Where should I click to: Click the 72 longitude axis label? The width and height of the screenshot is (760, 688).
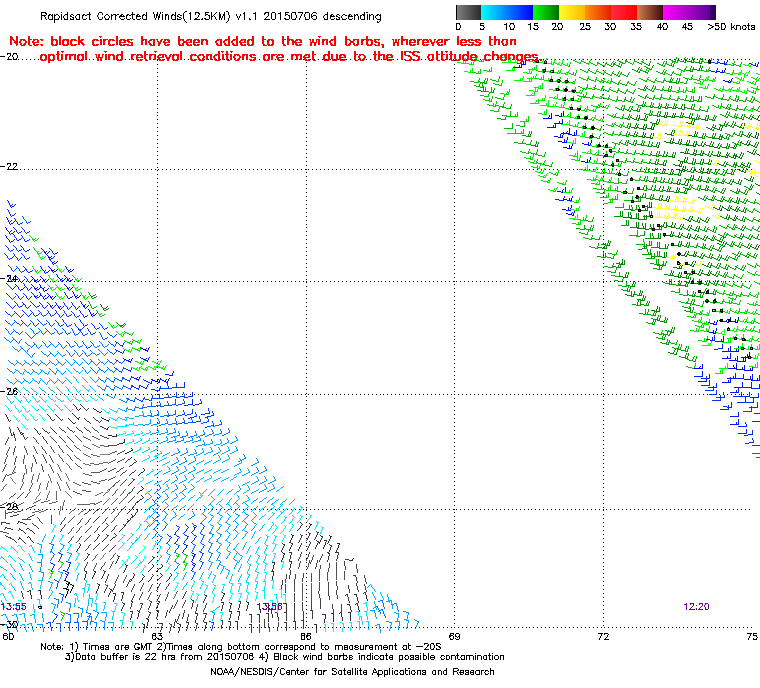point(603,636)
